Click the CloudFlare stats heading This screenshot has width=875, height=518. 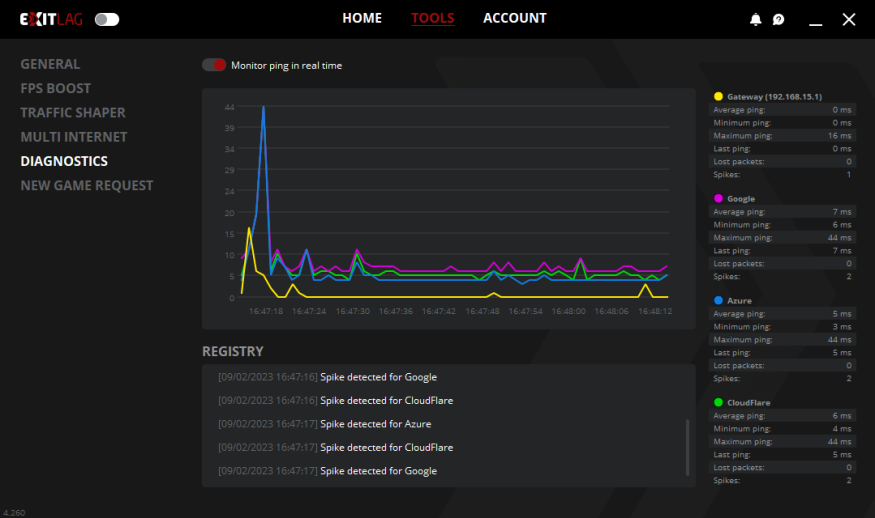[749, 403]
